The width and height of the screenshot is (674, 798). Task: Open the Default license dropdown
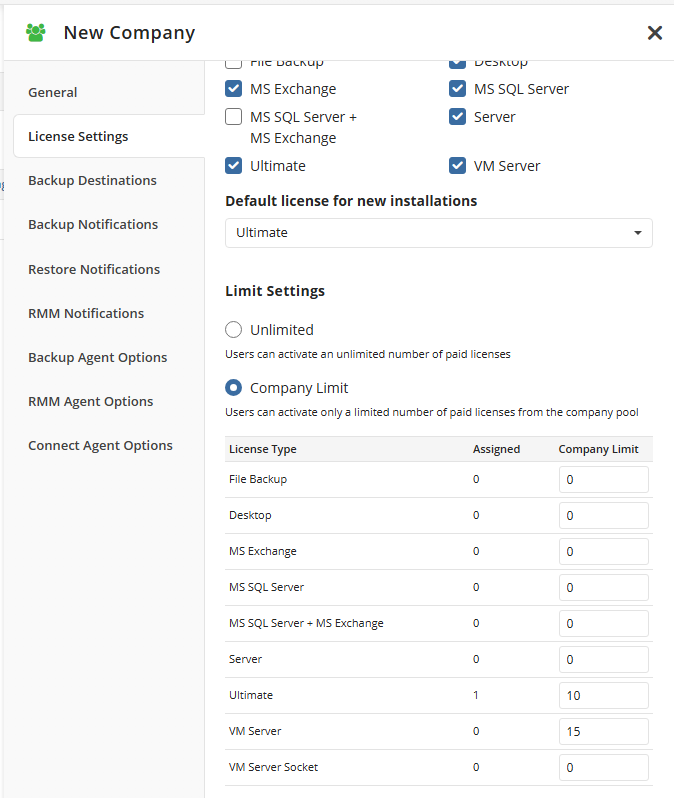(x=438, y=233)
